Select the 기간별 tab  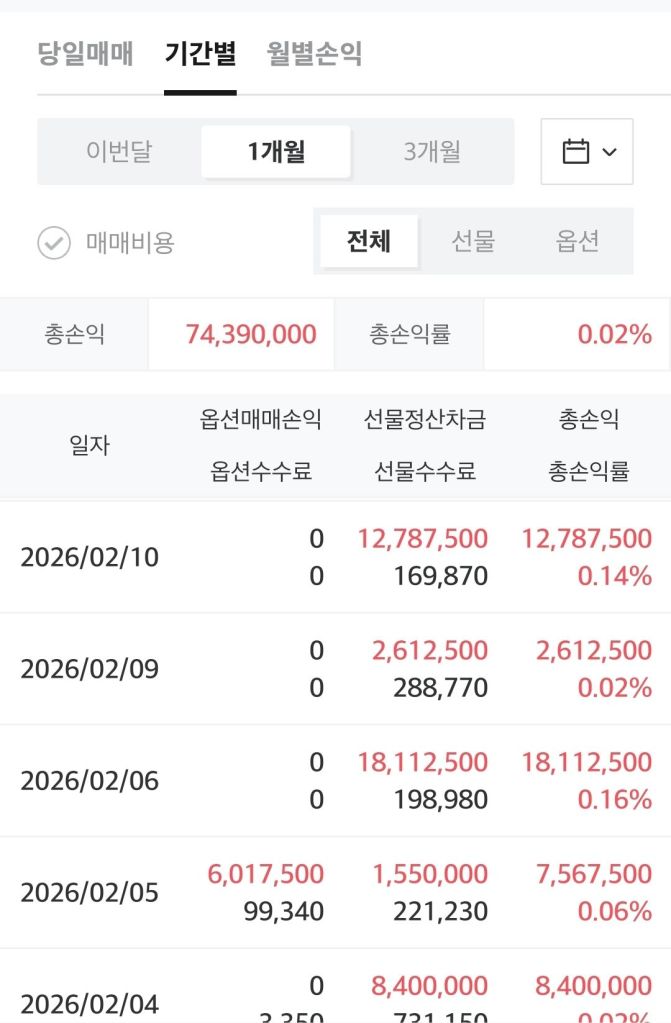[200, 53]
